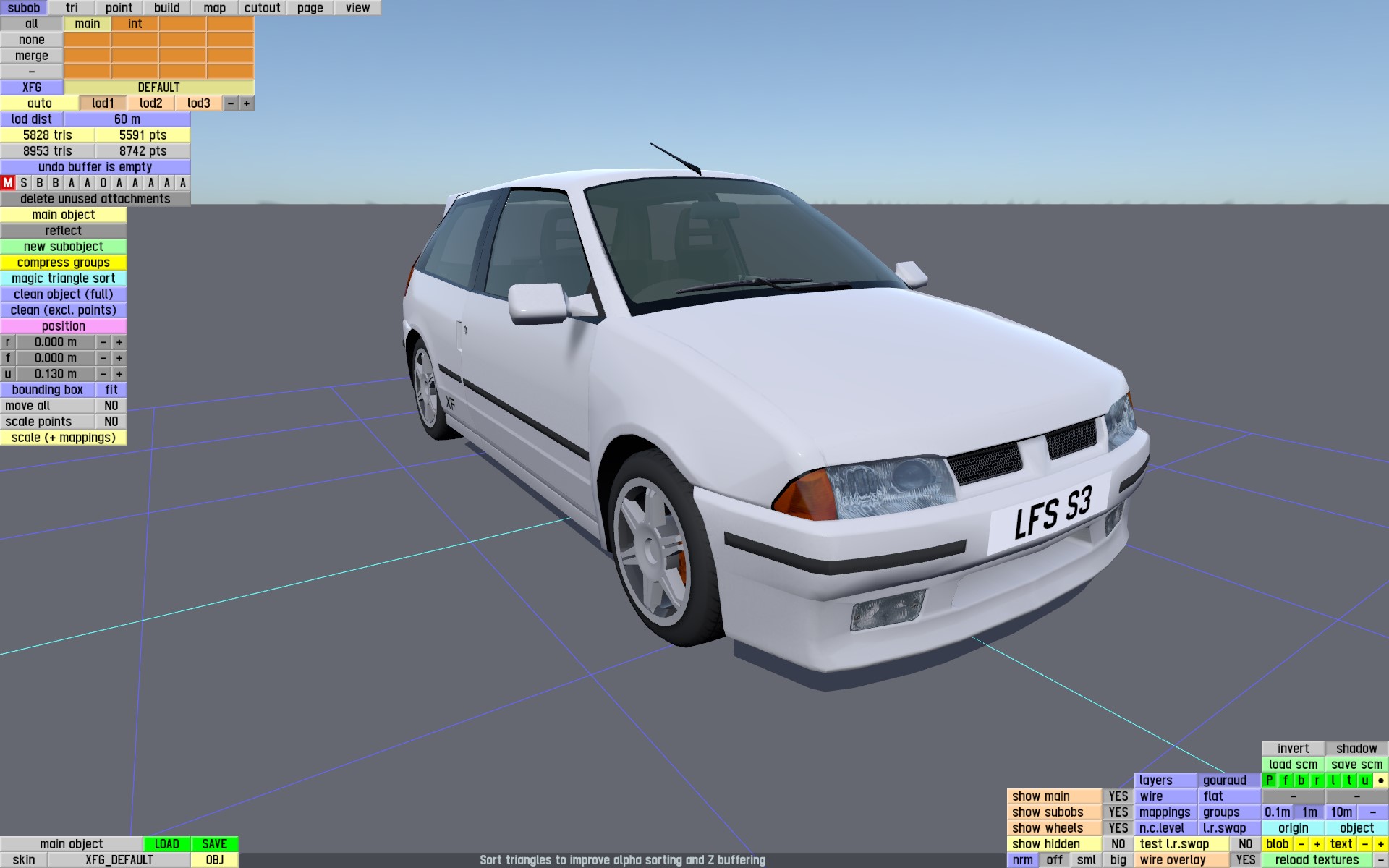The image size is (1389, 868).
Task: Select the orange int subobject cell
Action: pos(135,24)
